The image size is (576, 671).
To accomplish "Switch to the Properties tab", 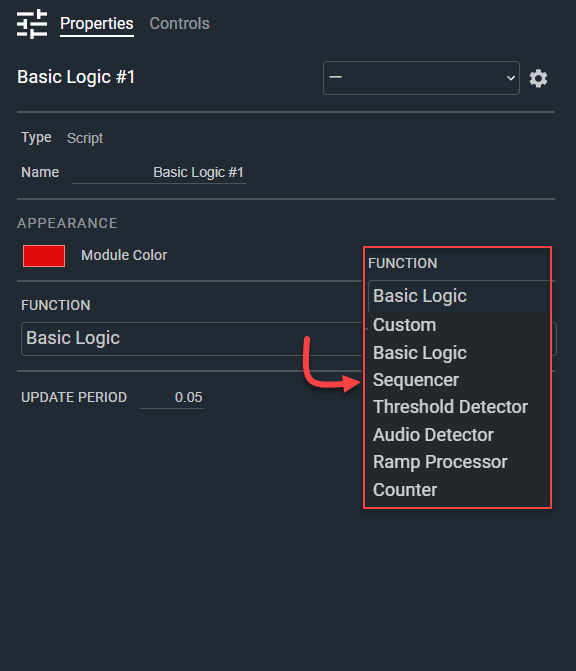I will pos(97,24).
